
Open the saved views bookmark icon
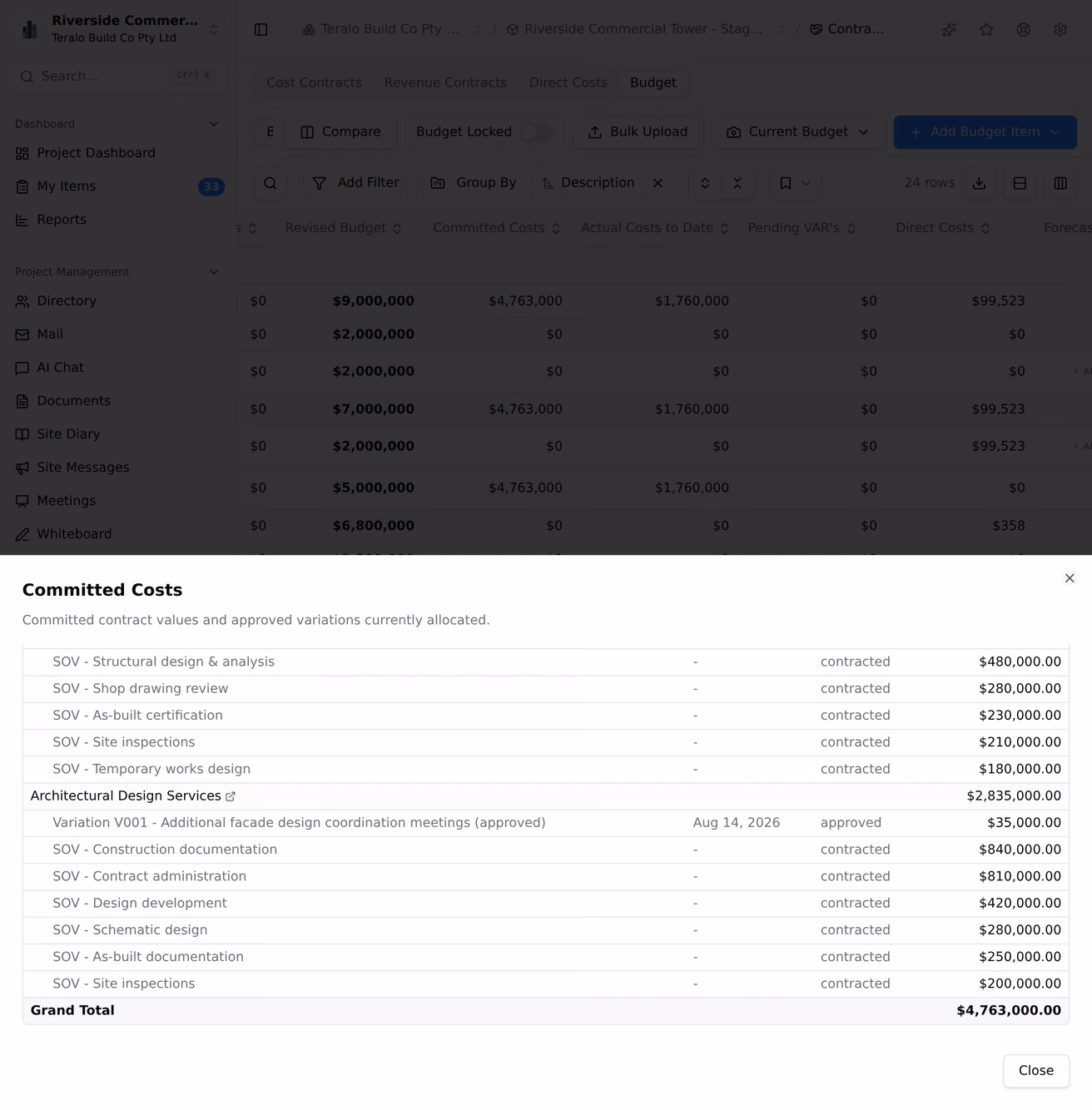pyautogui.click(x=795, y=183)
